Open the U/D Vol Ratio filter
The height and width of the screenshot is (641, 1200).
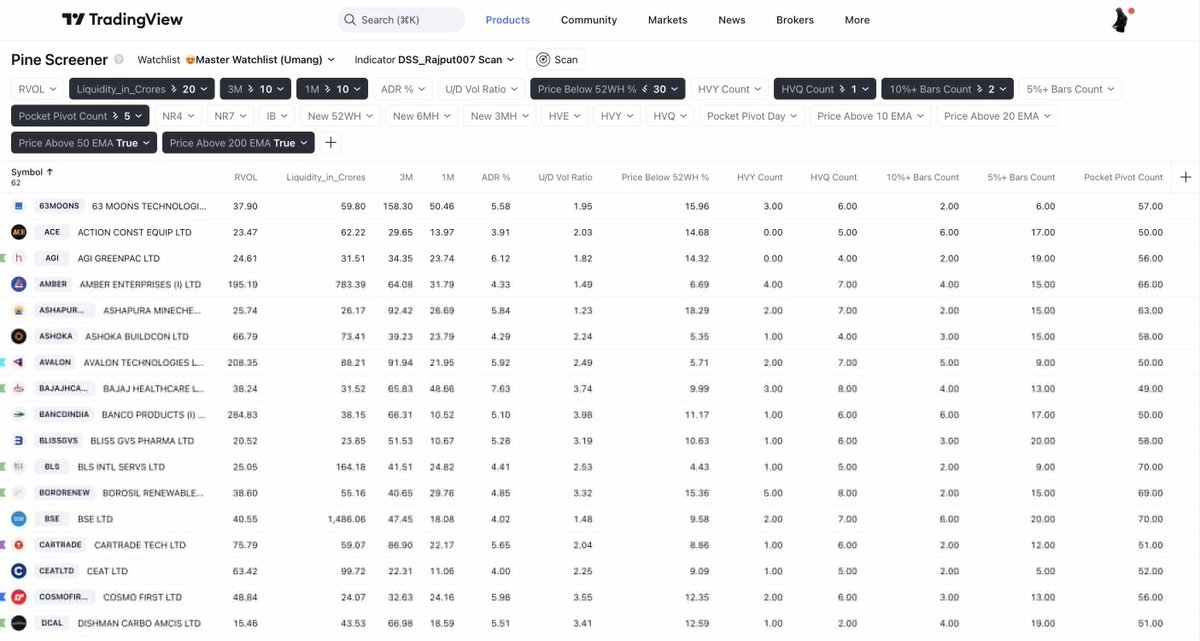coord(482,89)
